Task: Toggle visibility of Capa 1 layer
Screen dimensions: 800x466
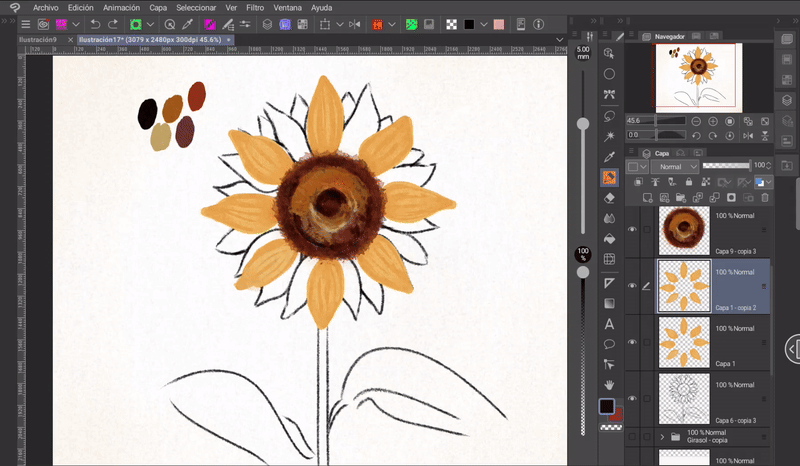Action: tap(631, 340)
